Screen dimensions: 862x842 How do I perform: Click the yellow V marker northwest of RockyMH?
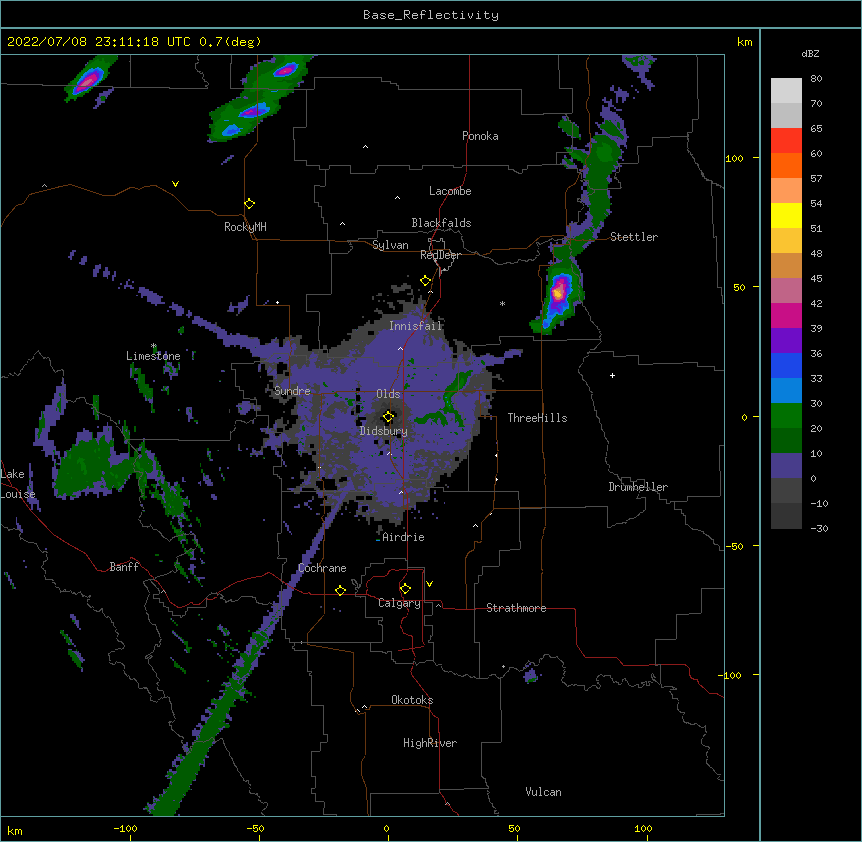point(175,184)
